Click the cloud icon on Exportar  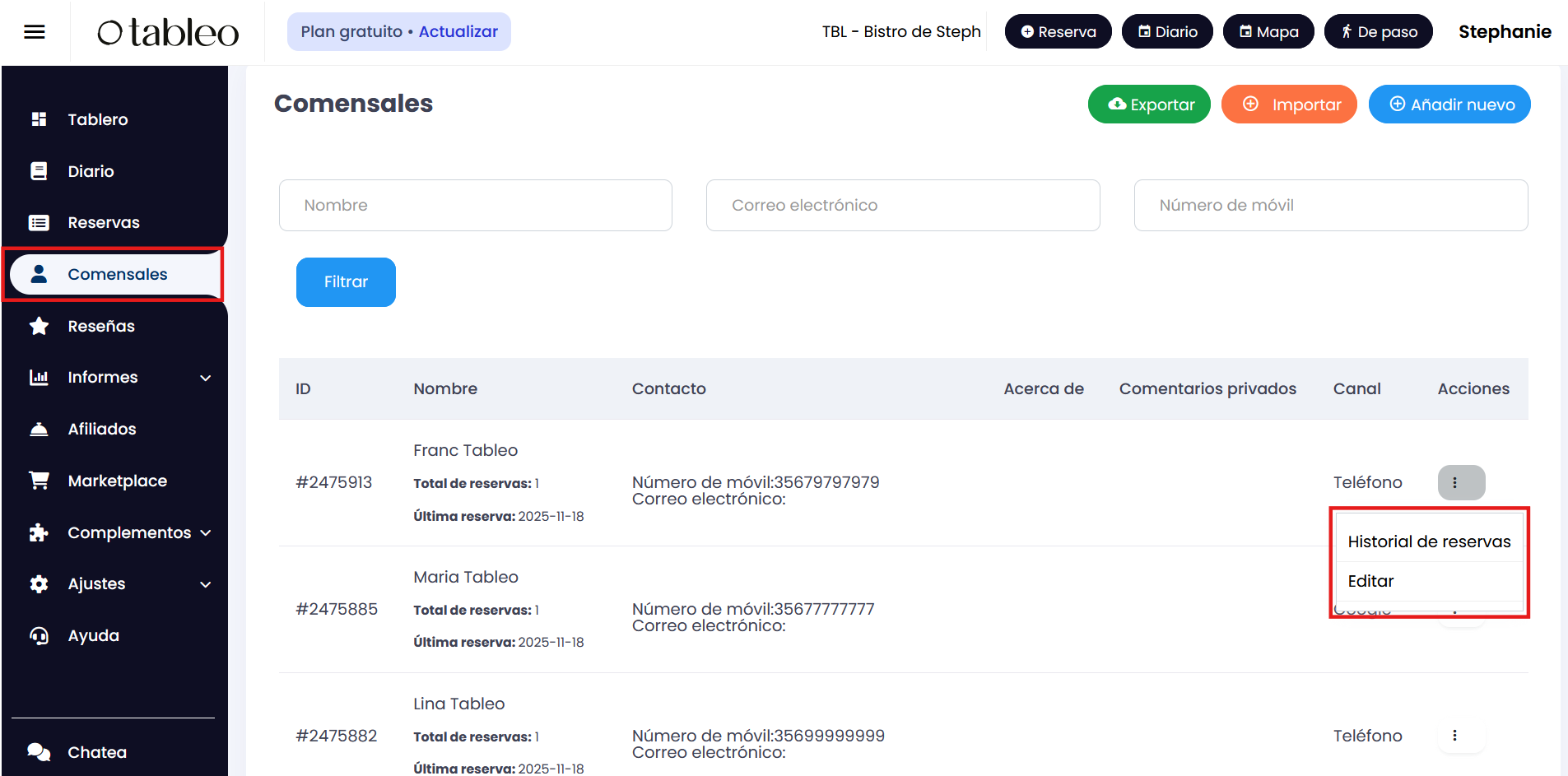click(1117, 105)
